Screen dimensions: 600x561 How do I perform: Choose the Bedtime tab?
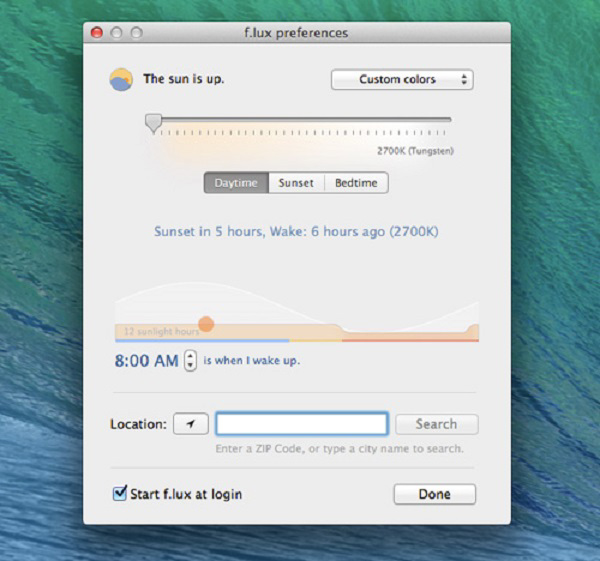[357, 183]
